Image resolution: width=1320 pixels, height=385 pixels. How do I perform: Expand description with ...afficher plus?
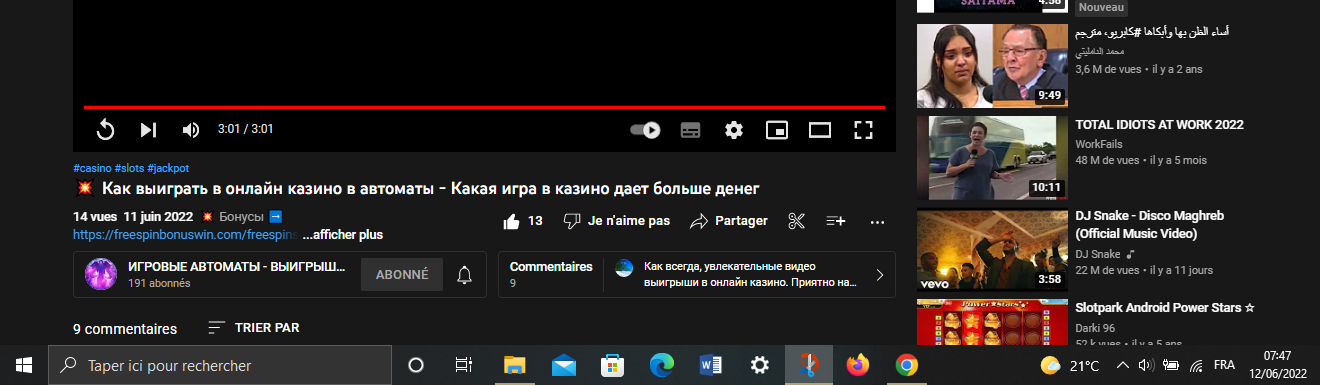(342, 235)
